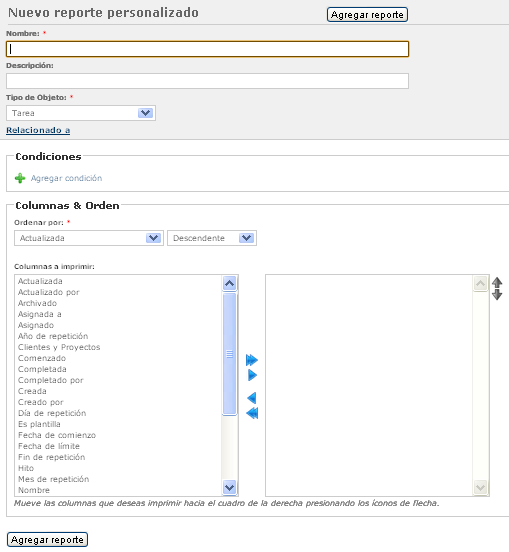509x552 pixels.
Task: Select 'Fecha de límite' in columns list
Action: point(49,446)
